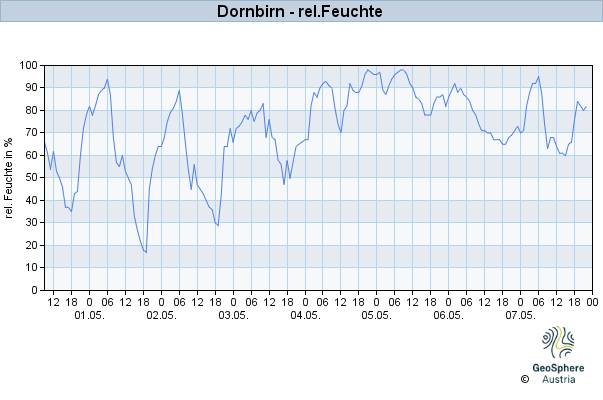The image size is (603, 400).
Task: Click the y-axis value 50
Action: (x=32, y=178)
